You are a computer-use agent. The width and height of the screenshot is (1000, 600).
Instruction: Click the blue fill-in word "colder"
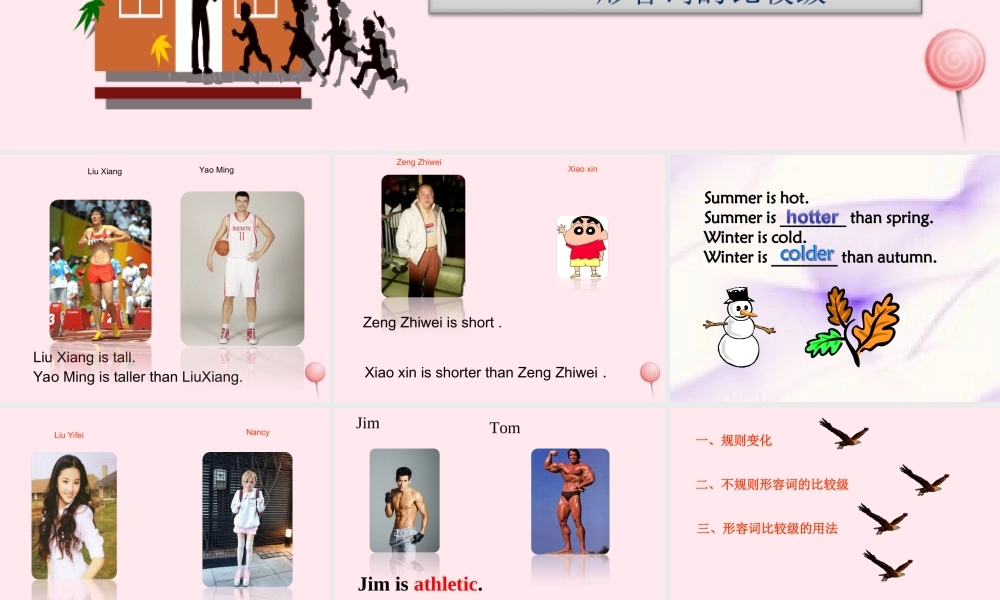[807, 254]
